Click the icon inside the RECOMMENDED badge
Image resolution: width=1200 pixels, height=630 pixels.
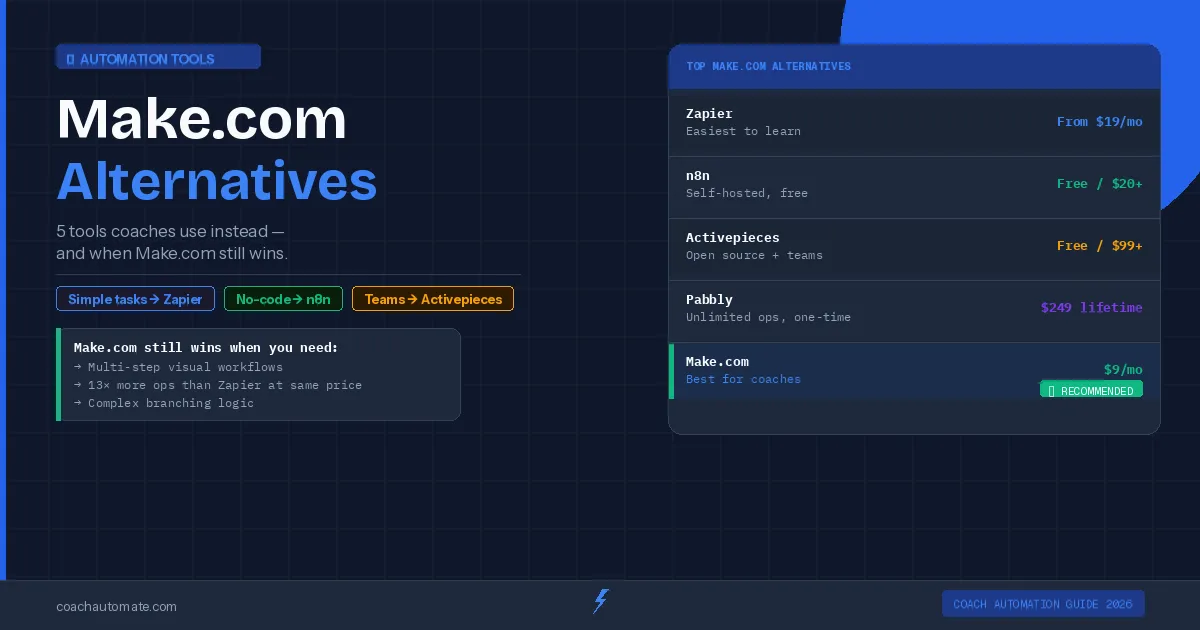tap(1051, 390)
